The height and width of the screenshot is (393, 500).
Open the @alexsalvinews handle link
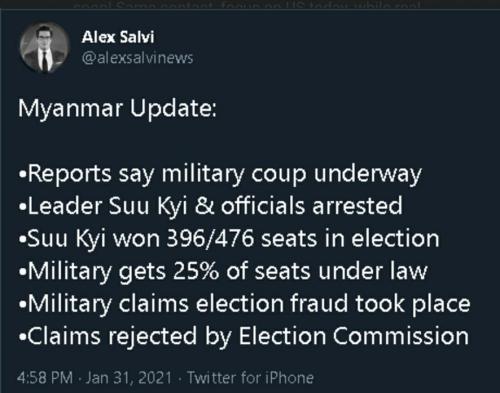(137, 58)
